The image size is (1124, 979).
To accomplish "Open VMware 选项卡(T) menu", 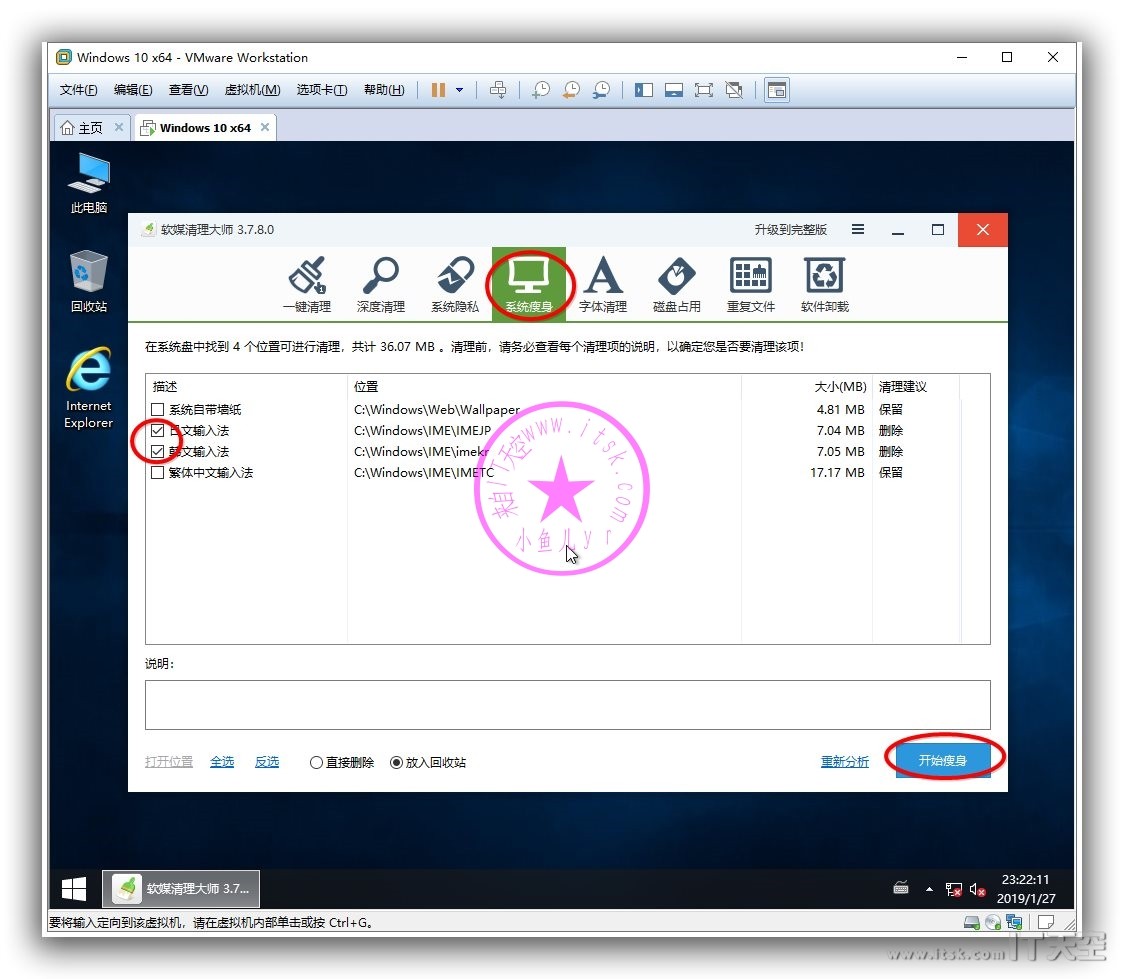I will click(322, 90).
